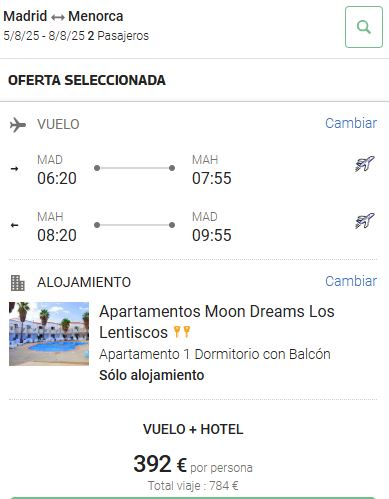This screenshot has height=499, width=389.
Task: Click the return left-arrow direction icon
Action: 14,225
